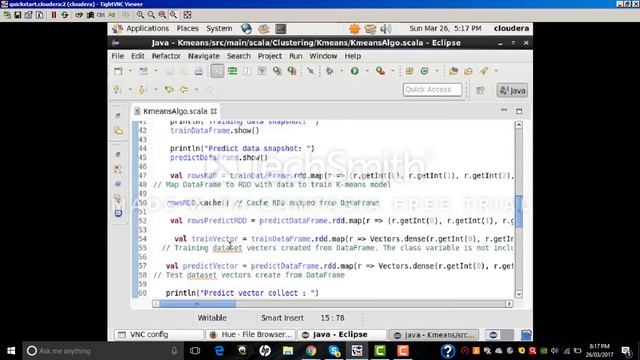
Task: Open the Navigate menu
Action: click(x=204, y=56)
